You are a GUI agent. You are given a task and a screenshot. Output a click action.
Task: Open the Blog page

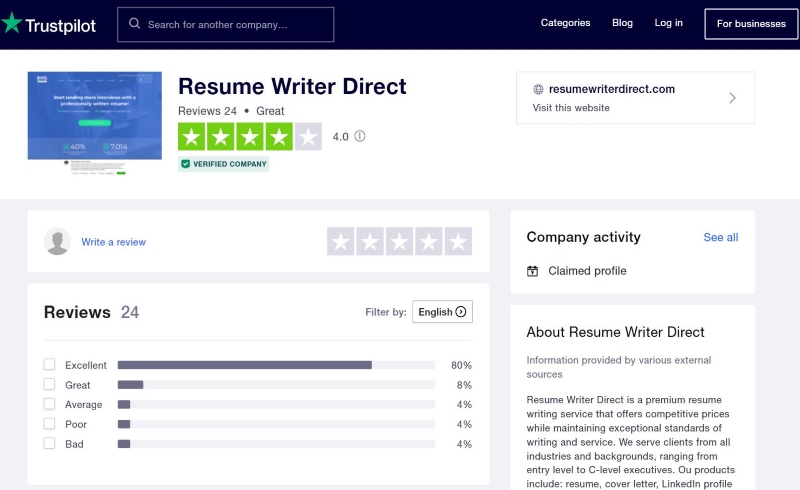(x=622, y=23)
